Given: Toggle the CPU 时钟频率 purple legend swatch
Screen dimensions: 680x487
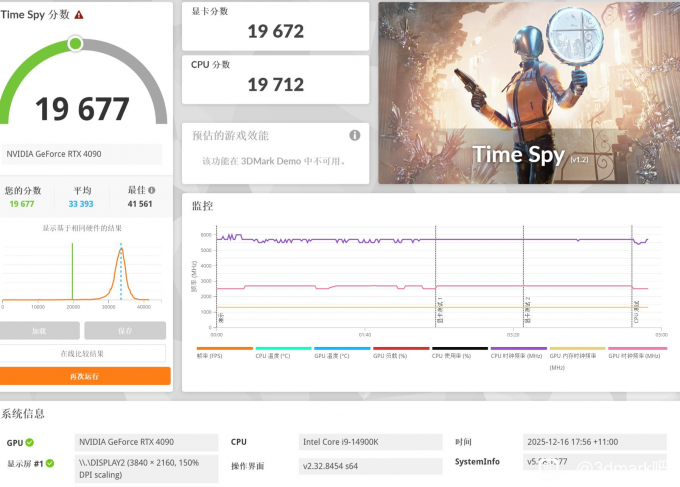Looking at the screenshot, I should click(519, 348).
